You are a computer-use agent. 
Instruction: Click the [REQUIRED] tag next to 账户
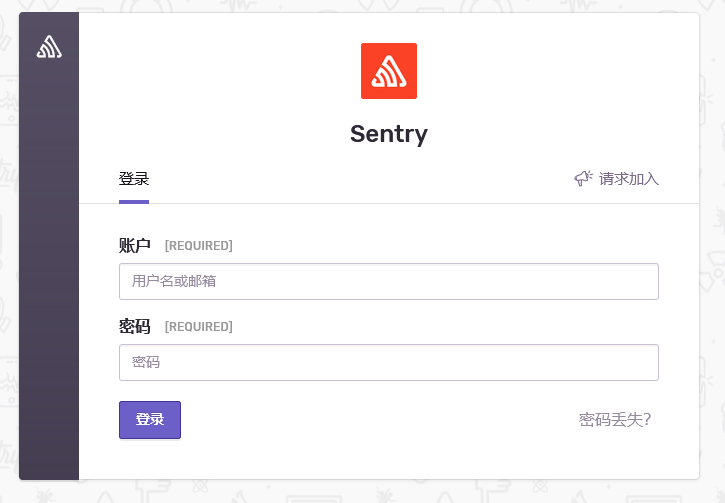pyautogui.click(x=199, y=245)
